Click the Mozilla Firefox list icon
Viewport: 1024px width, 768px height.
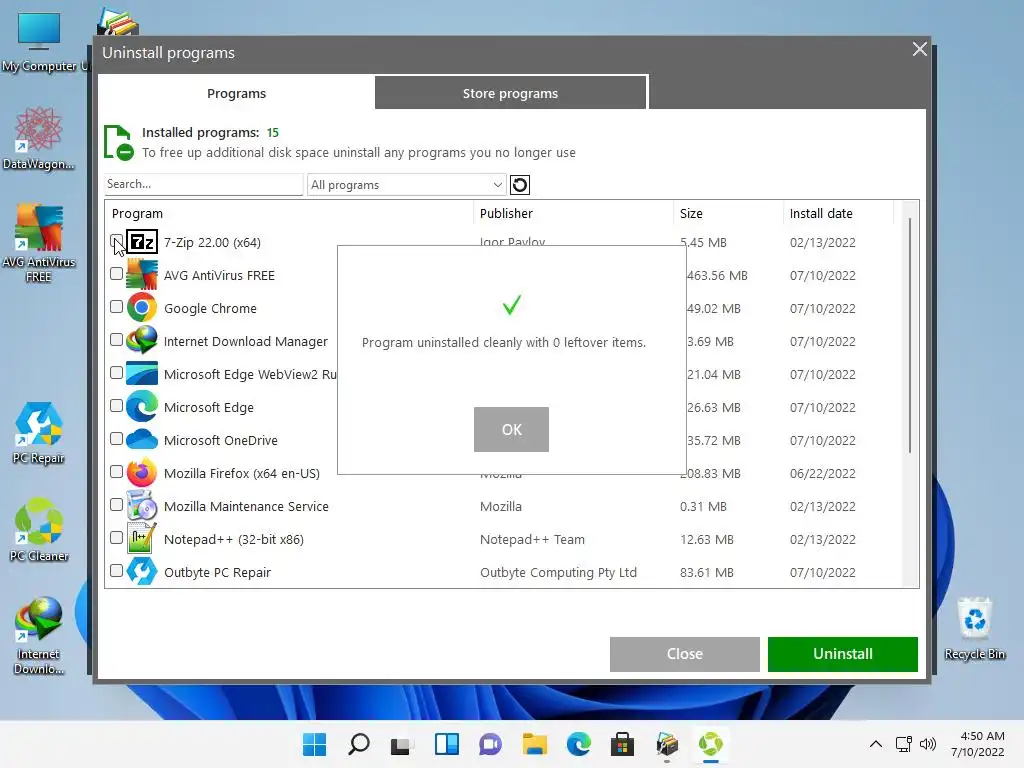click(142, 473)
